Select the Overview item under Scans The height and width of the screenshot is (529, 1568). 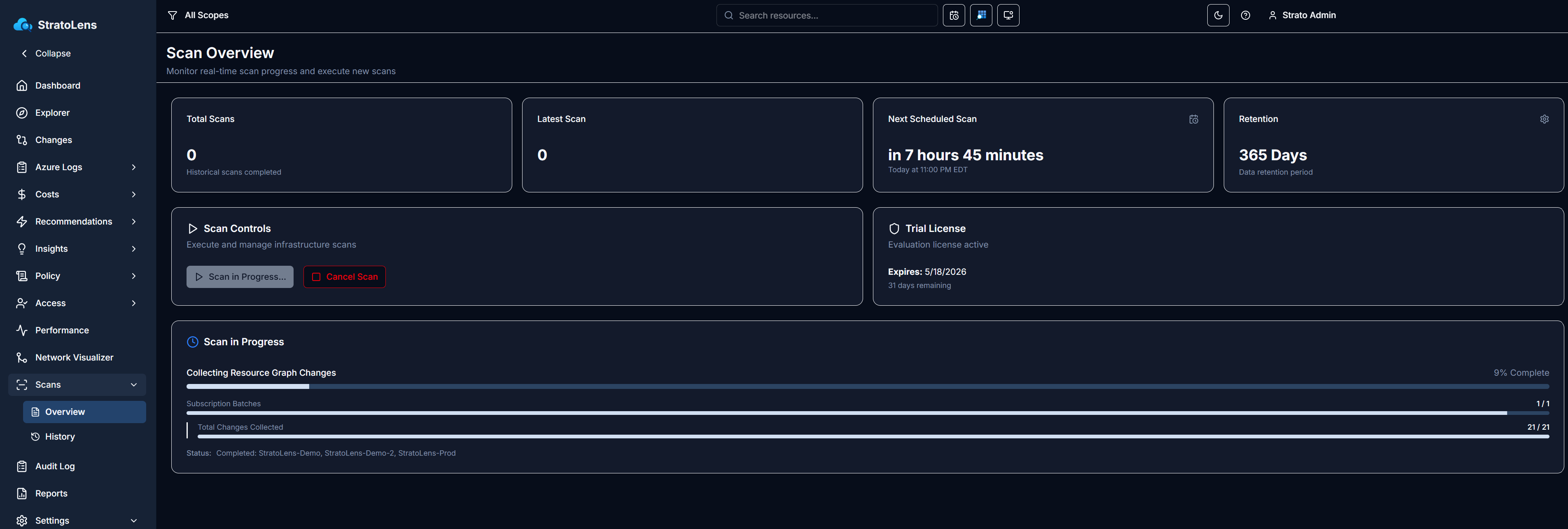pyautogui.click(x=65, y=412)
